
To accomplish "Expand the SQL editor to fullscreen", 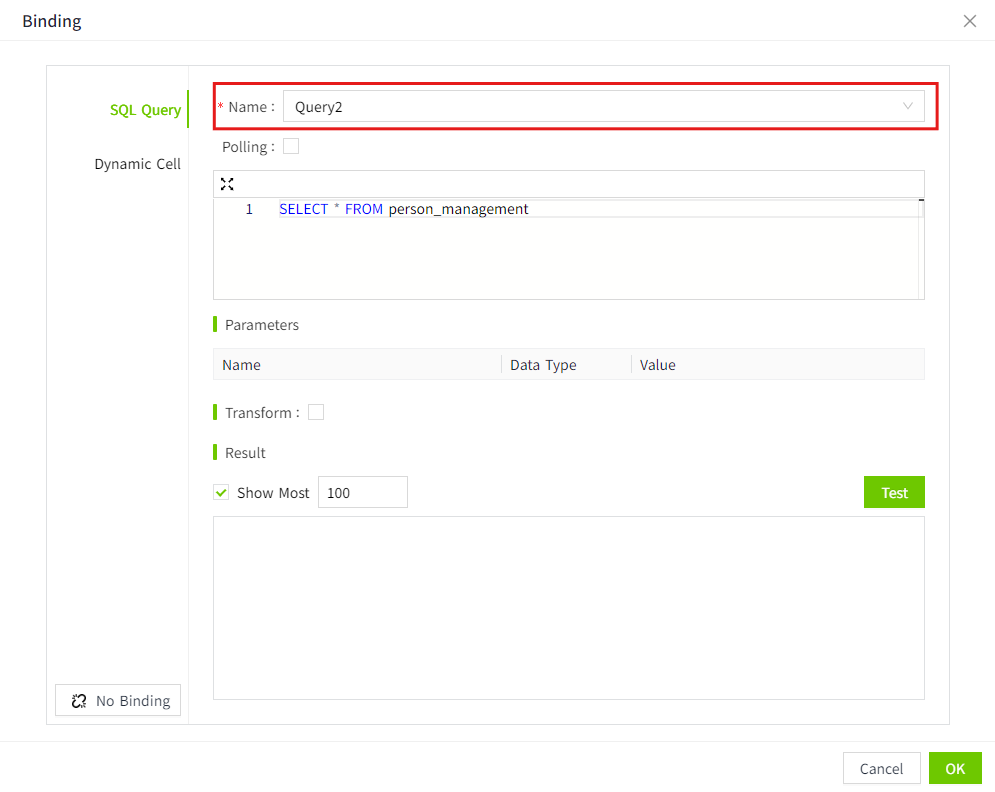I will 227,184.
